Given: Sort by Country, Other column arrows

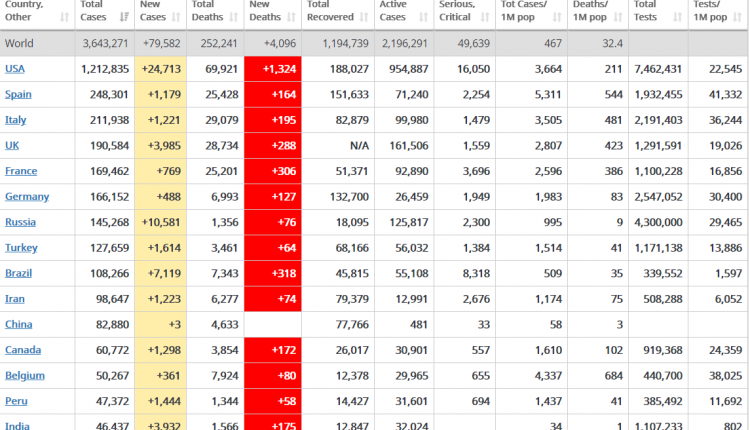Looking at the screenshot, I should pos(65,17).
